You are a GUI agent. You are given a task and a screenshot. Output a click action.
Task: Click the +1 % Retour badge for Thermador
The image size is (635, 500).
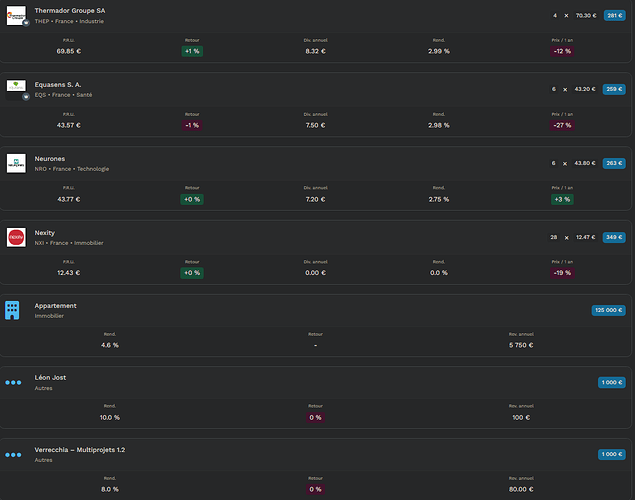[x=192, y=51]
